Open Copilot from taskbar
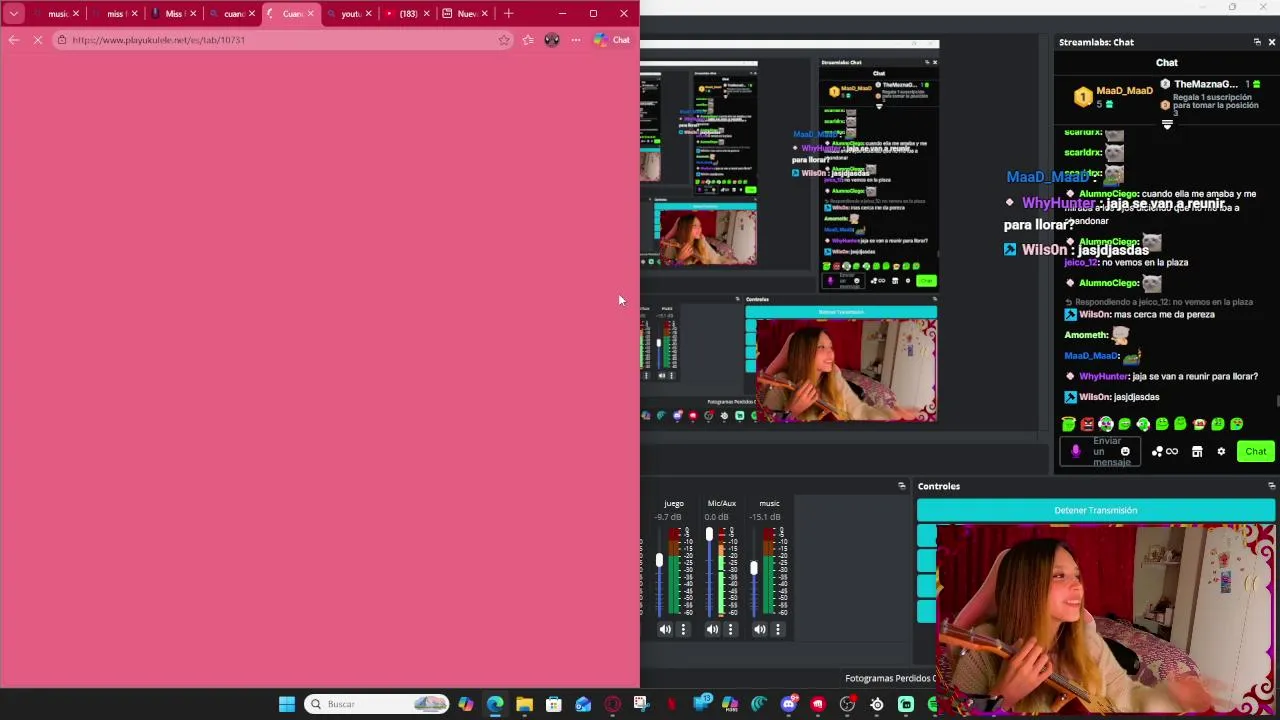 click(x=466, y=704)
